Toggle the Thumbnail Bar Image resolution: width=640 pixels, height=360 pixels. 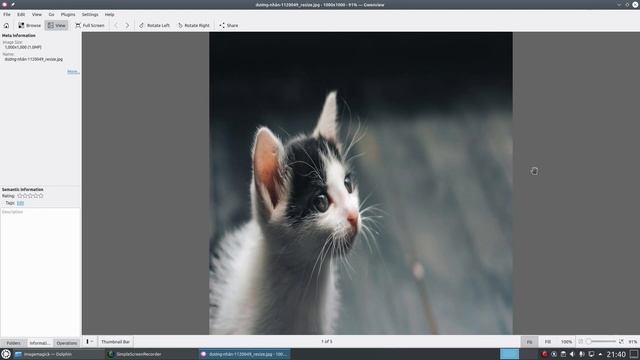pyautogui.click(x=116, y=342)
